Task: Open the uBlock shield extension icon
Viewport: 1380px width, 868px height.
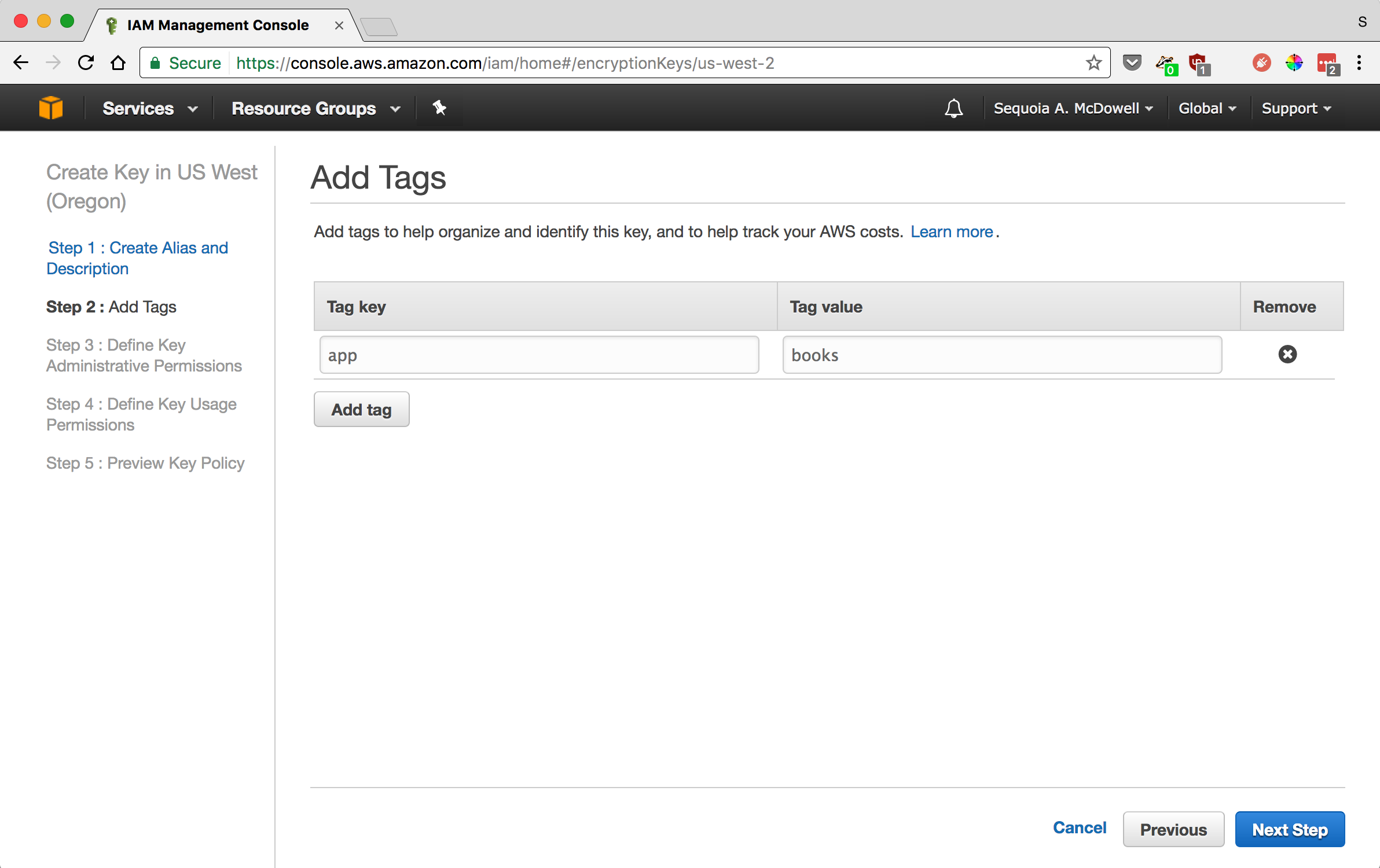Action: (x=1199, y=64)
